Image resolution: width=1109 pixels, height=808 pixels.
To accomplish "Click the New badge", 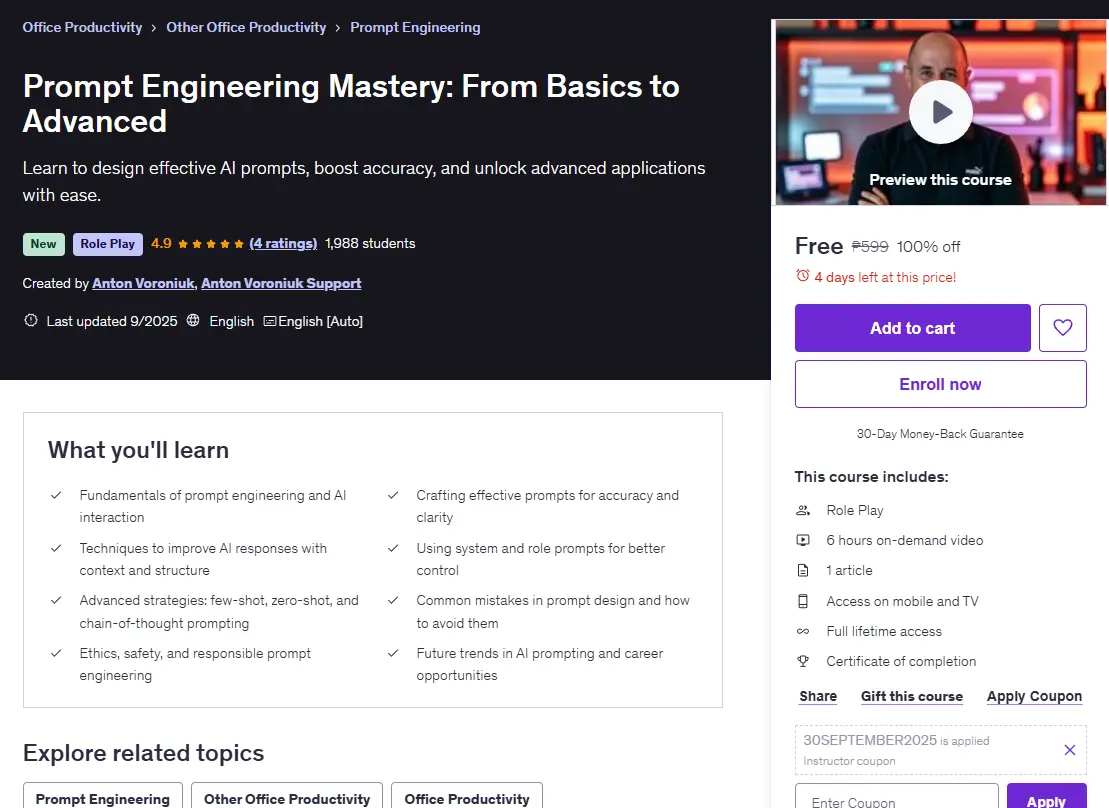I will [x=43, y=244].
